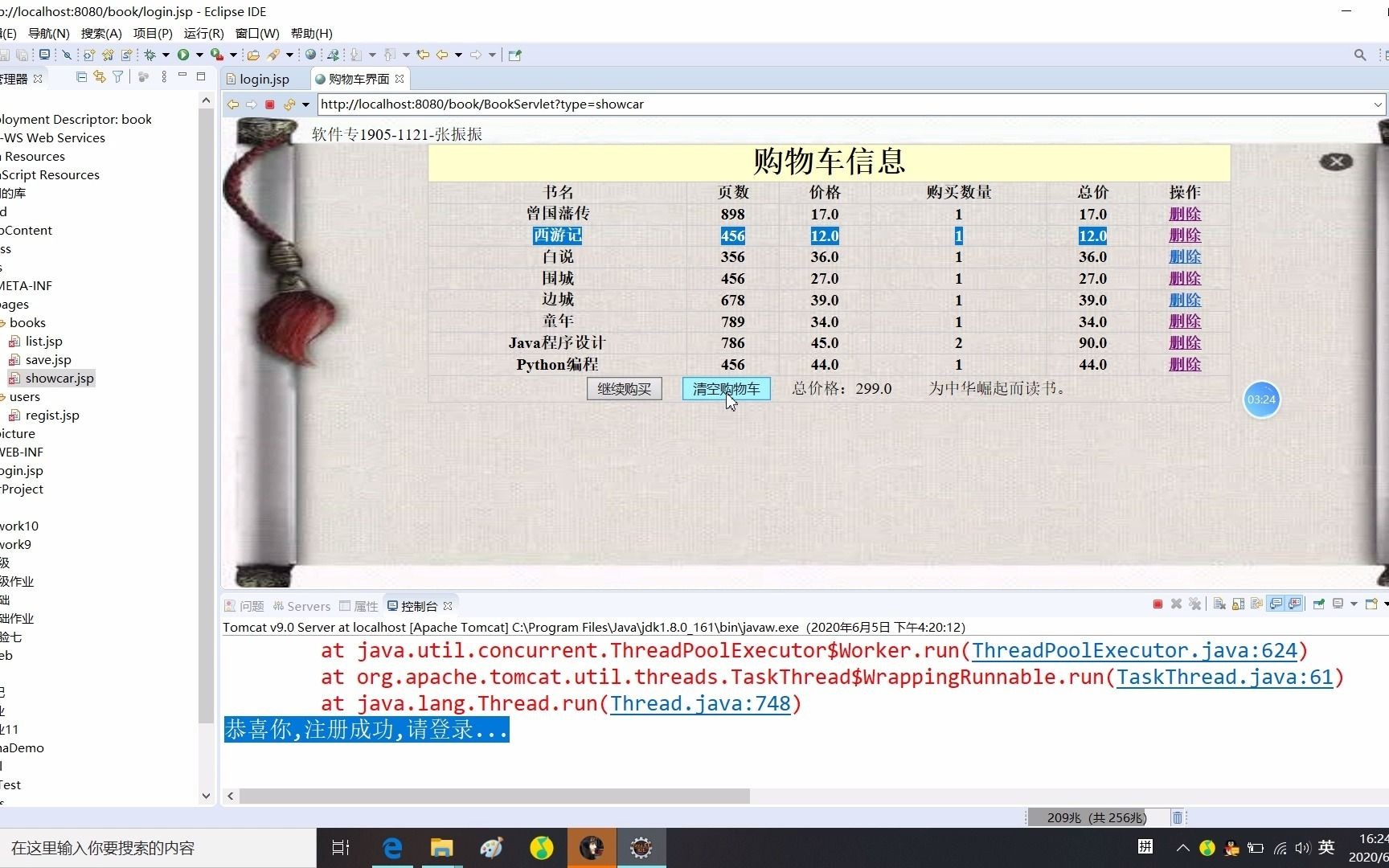This screenshot has width=1389, height=868.
Task: Delete 西游记 via its 删除 link
Action: click(1185, 235)
